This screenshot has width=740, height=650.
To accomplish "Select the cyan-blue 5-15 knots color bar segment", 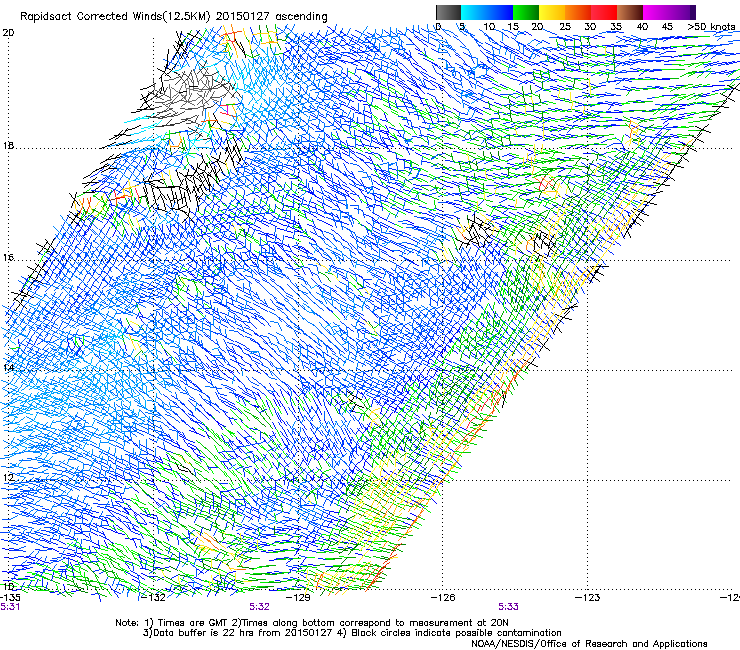I will [x=487, y=12].
